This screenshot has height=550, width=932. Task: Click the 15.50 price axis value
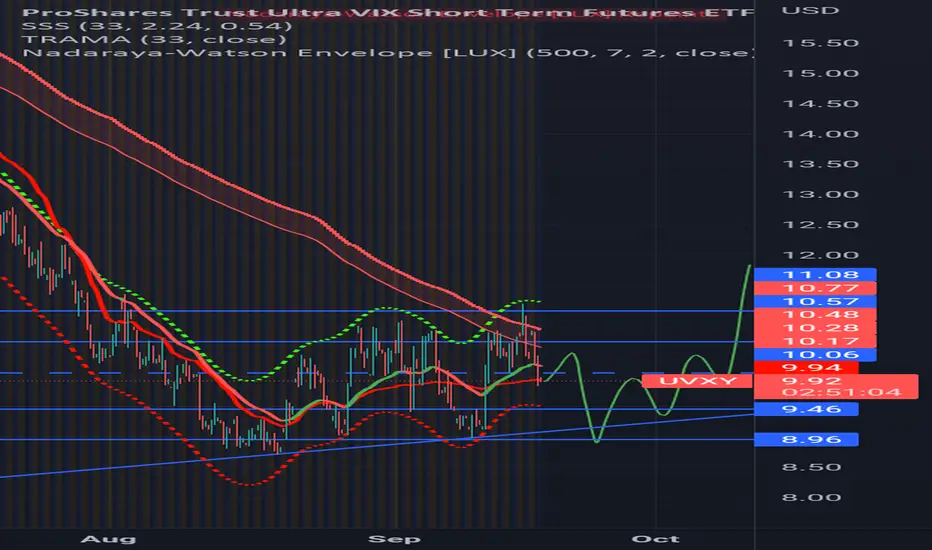point(821,43)
